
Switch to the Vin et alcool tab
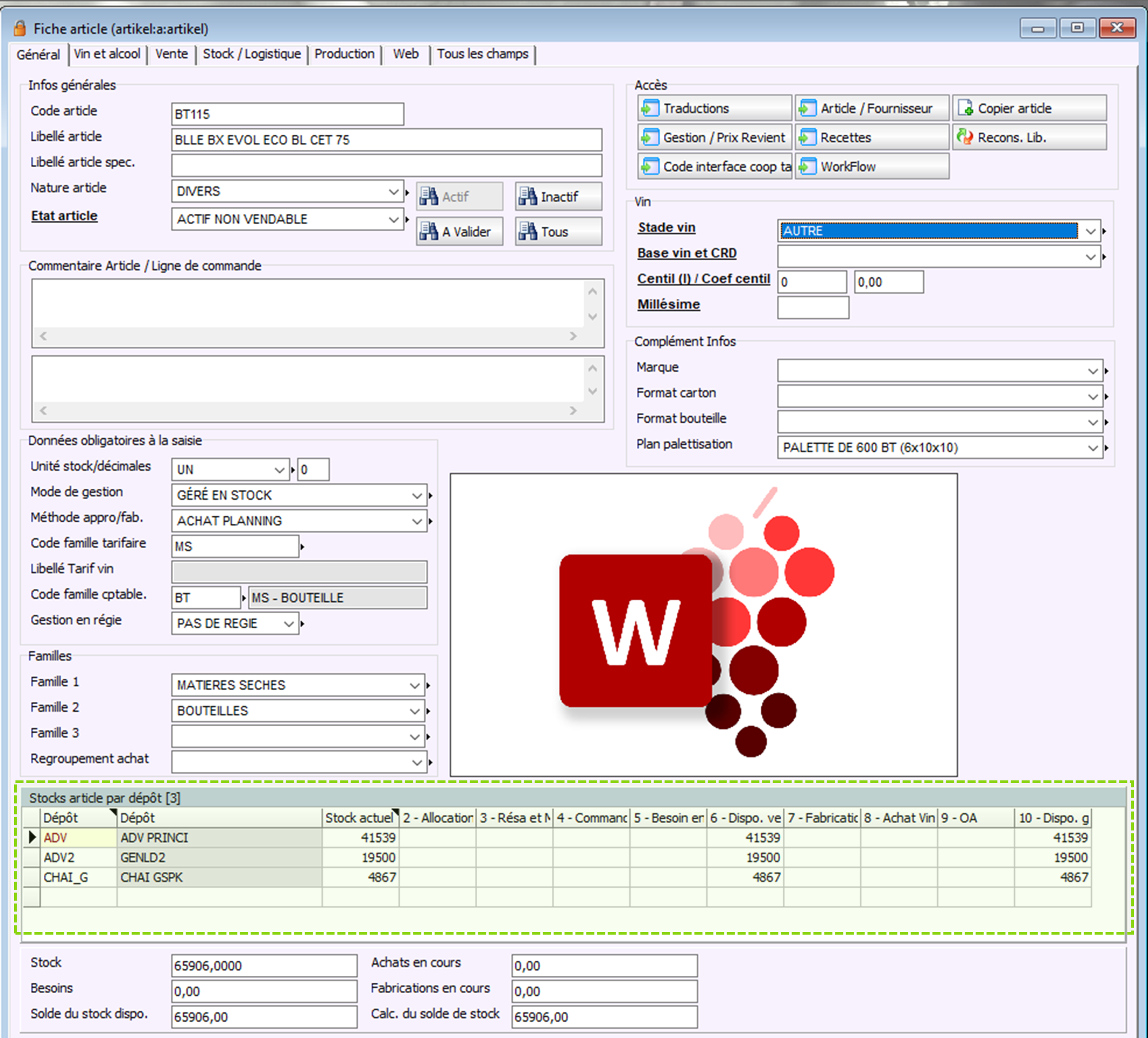coord(107,54)
